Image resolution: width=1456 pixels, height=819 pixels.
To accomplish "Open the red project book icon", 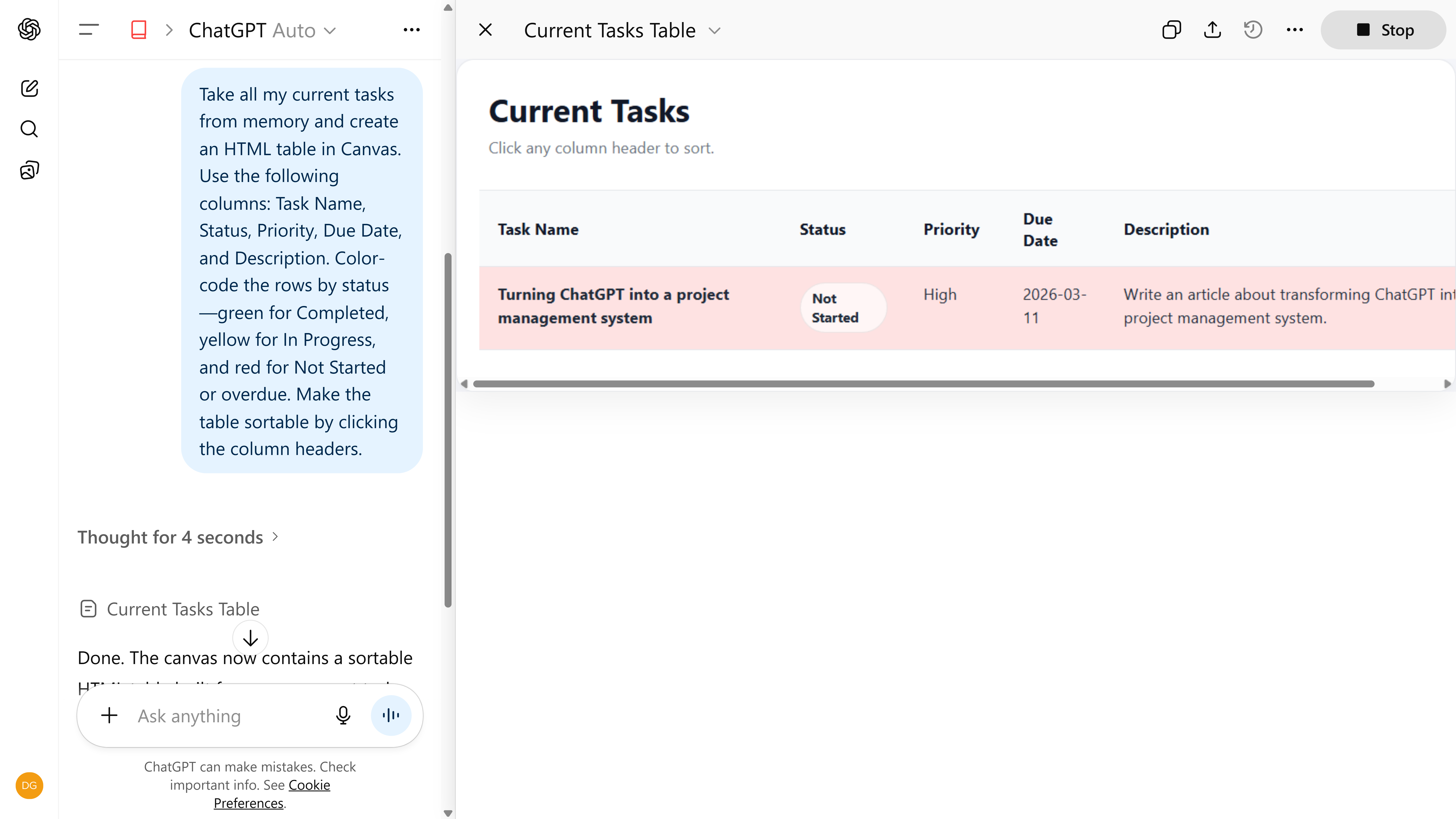I will coord(139,30).
